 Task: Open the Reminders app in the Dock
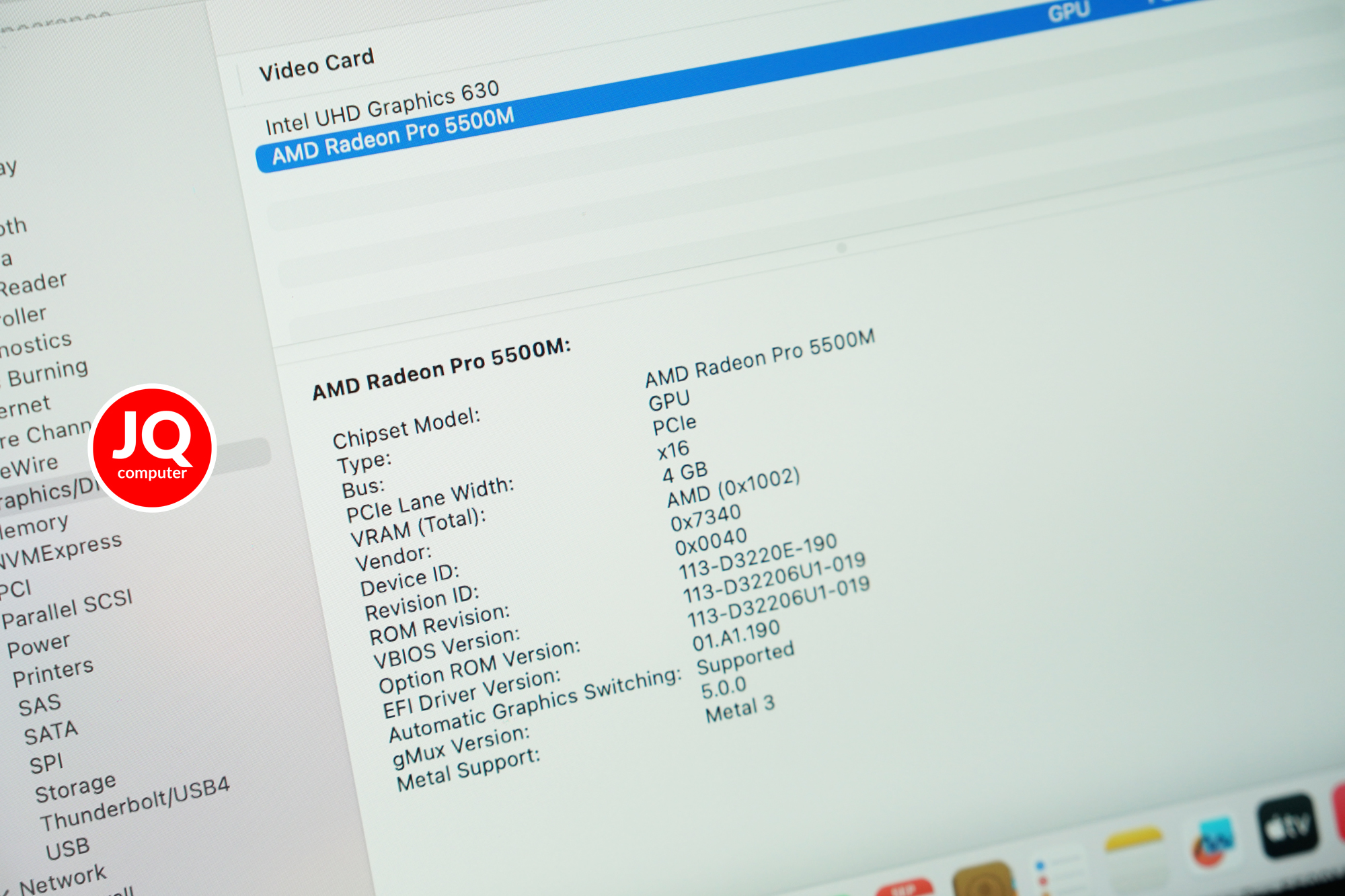[1057, 872]
